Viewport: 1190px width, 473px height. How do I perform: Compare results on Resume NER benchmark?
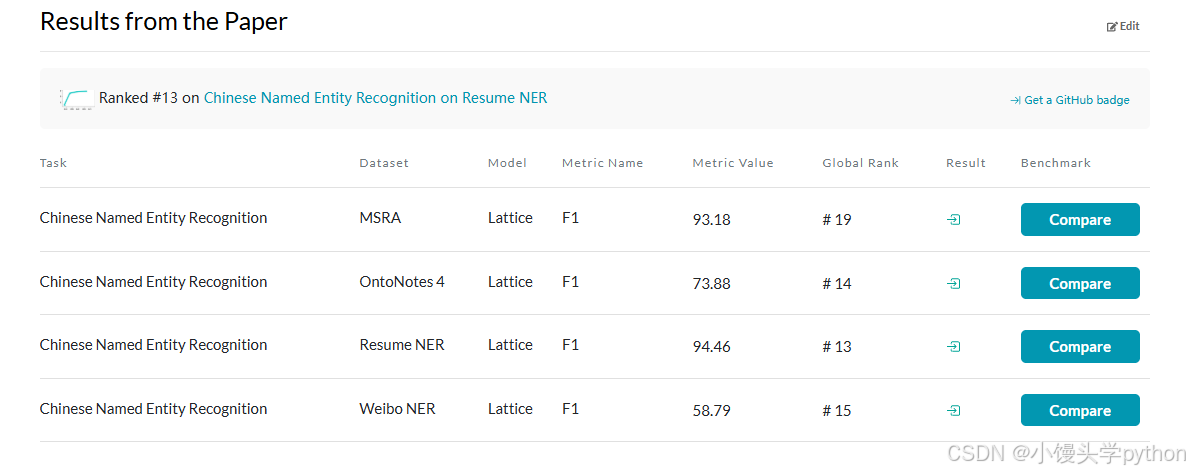[x=1080, y=347]
